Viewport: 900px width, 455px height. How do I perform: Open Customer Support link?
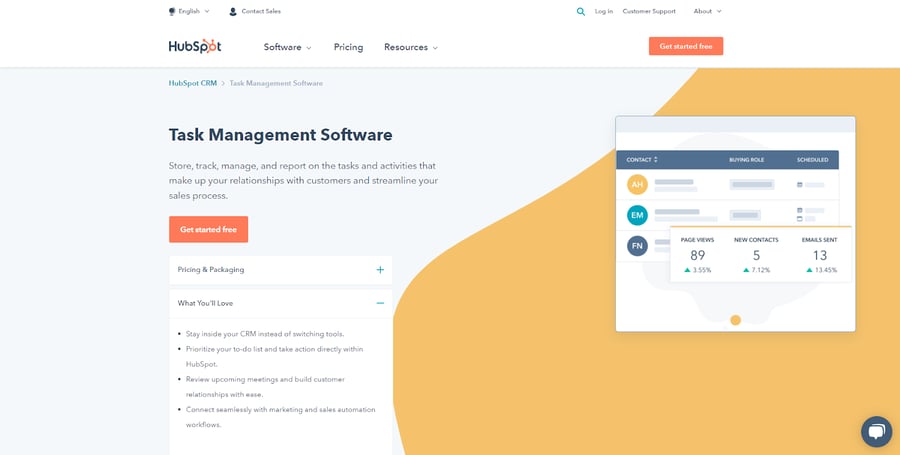pos(649,11)
